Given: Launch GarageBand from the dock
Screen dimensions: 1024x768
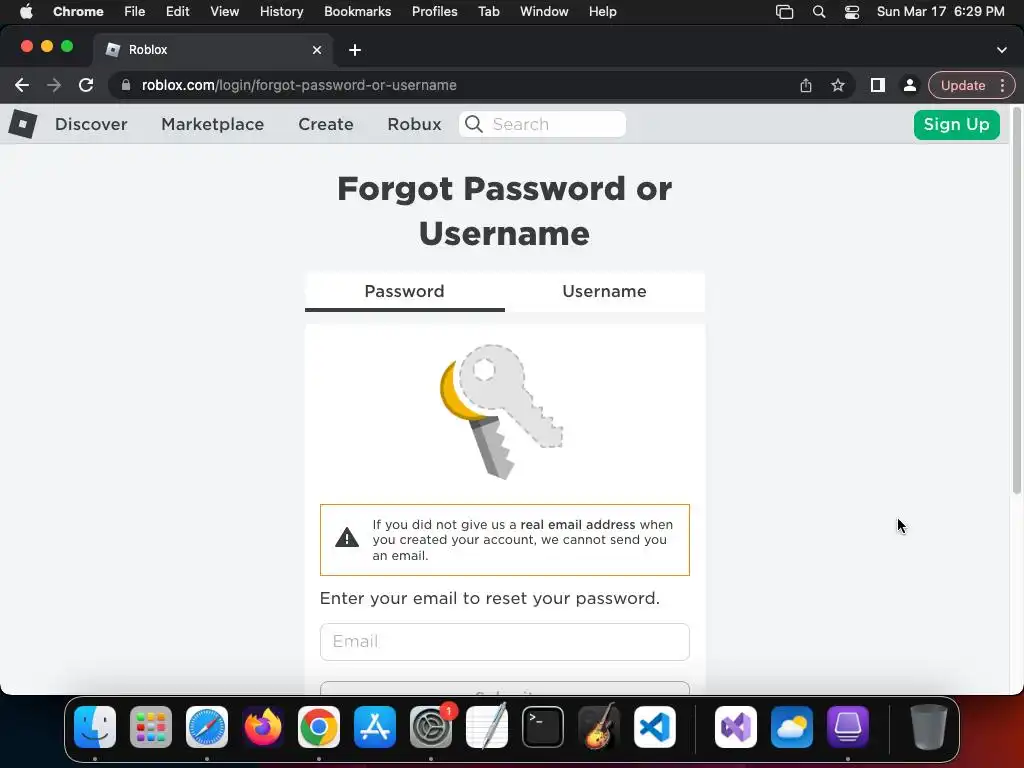Looking at the screenshot, I should 598,727.
